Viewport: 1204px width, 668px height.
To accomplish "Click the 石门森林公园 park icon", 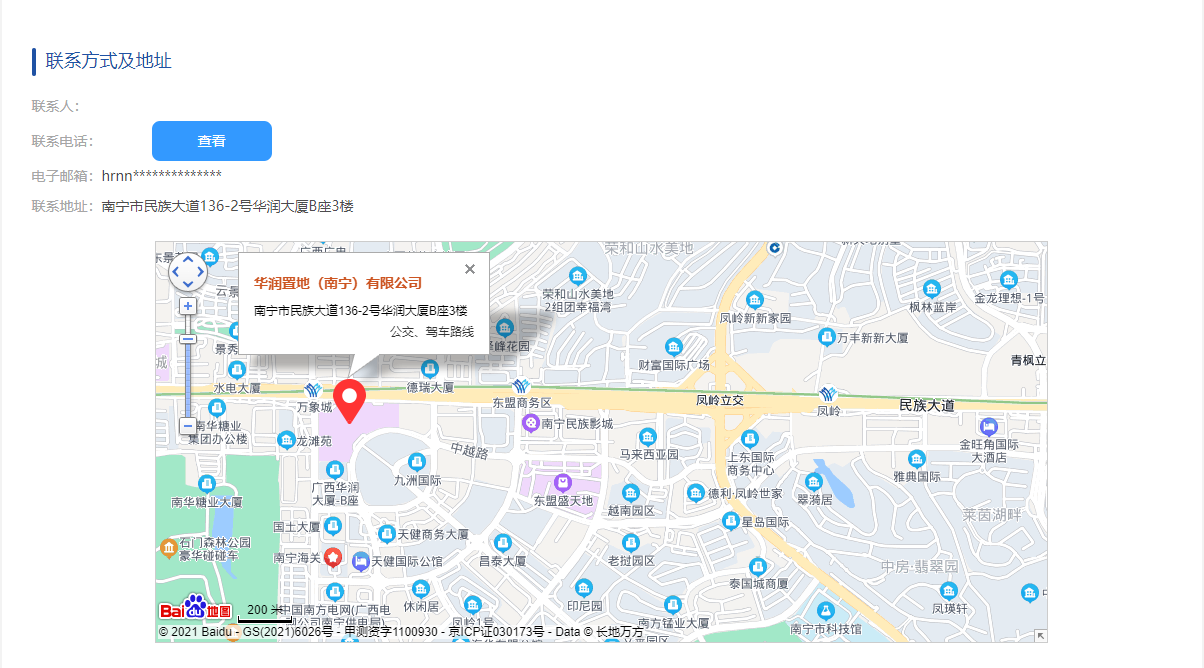I will (x=168, y=548).
